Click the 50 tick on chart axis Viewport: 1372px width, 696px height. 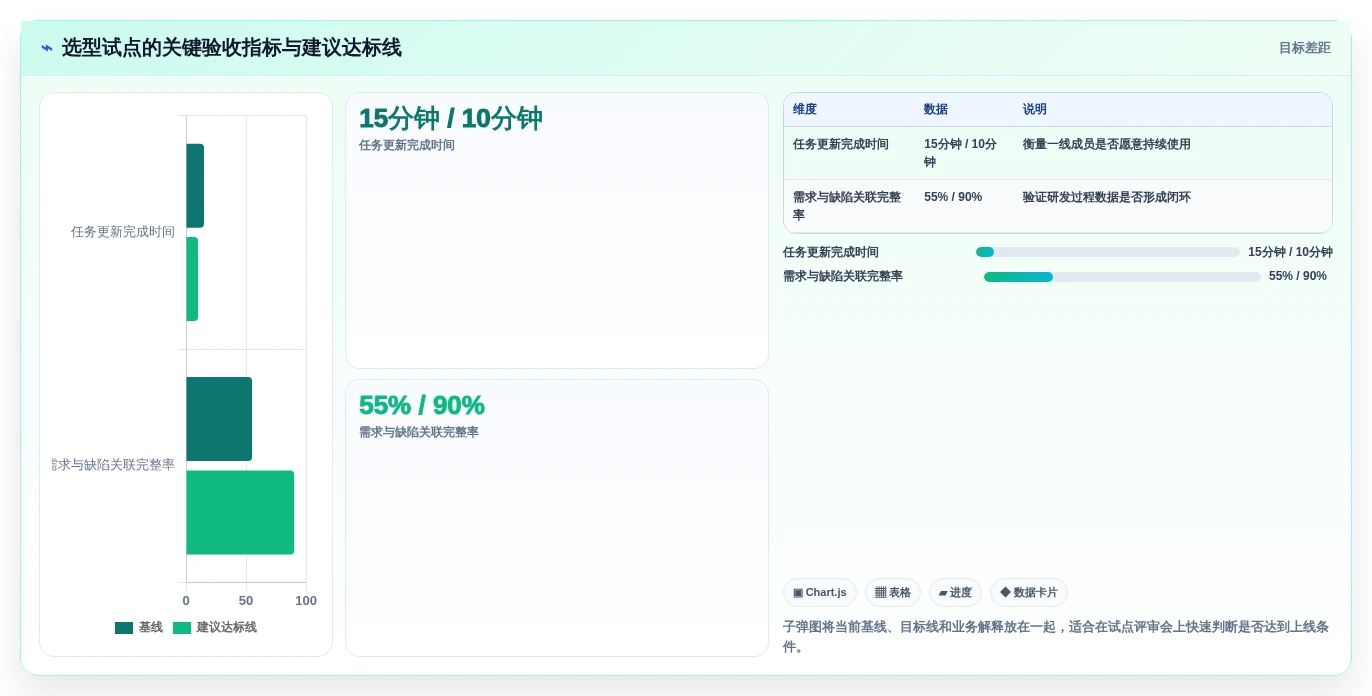(246, 601)
